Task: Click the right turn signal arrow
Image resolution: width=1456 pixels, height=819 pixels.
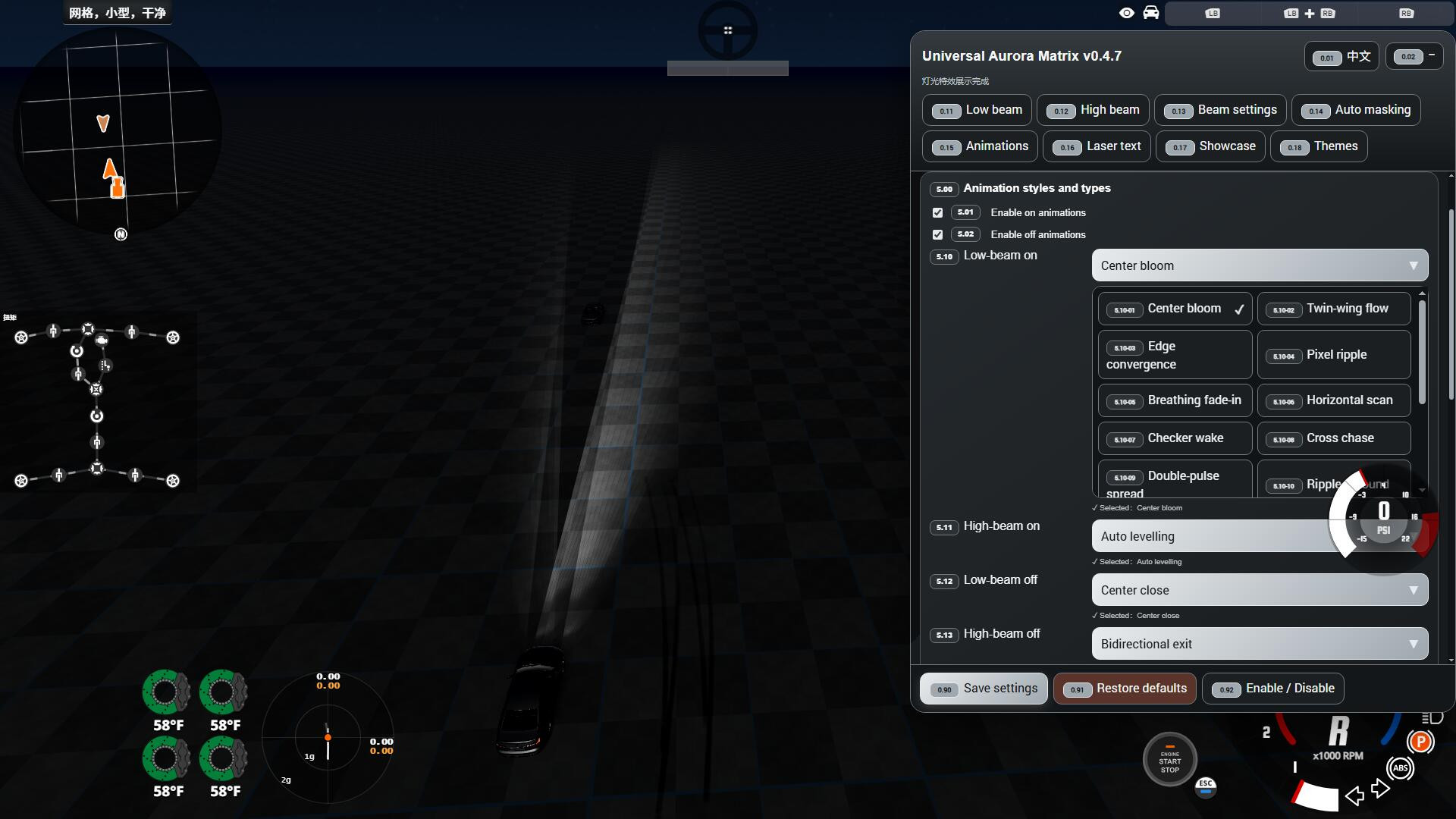Action: [1381, 789]
